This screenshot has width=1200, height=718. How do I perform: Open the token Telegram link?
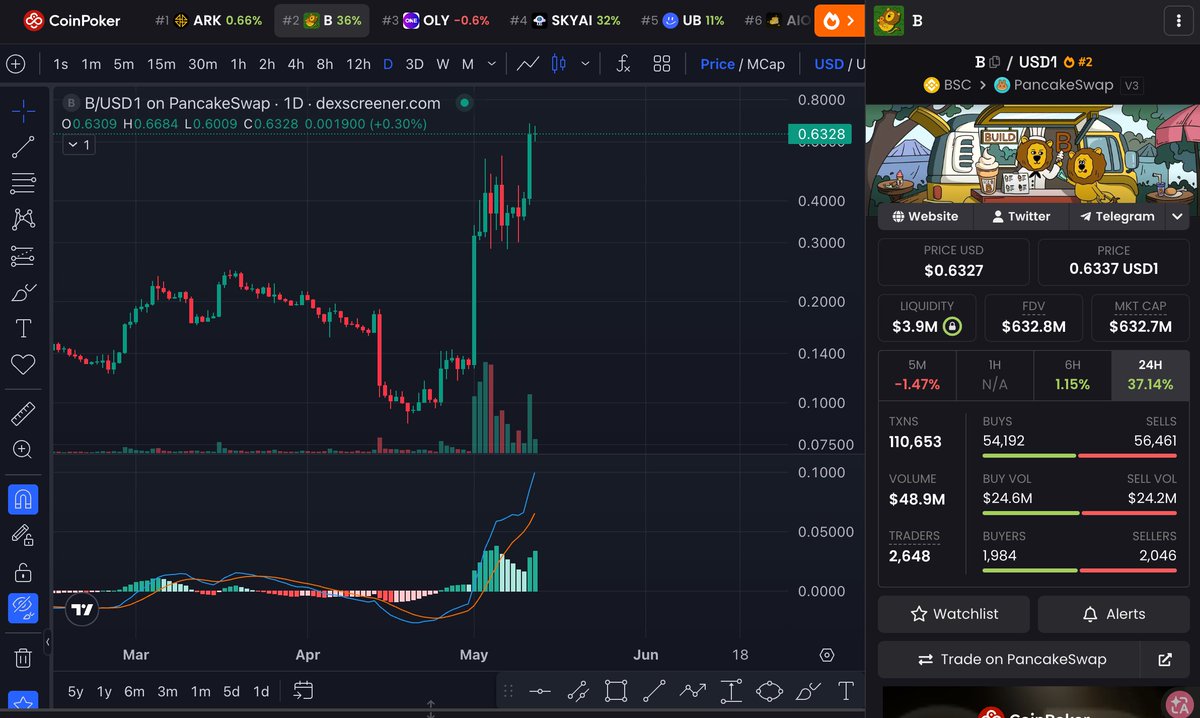click(1117, 216)
